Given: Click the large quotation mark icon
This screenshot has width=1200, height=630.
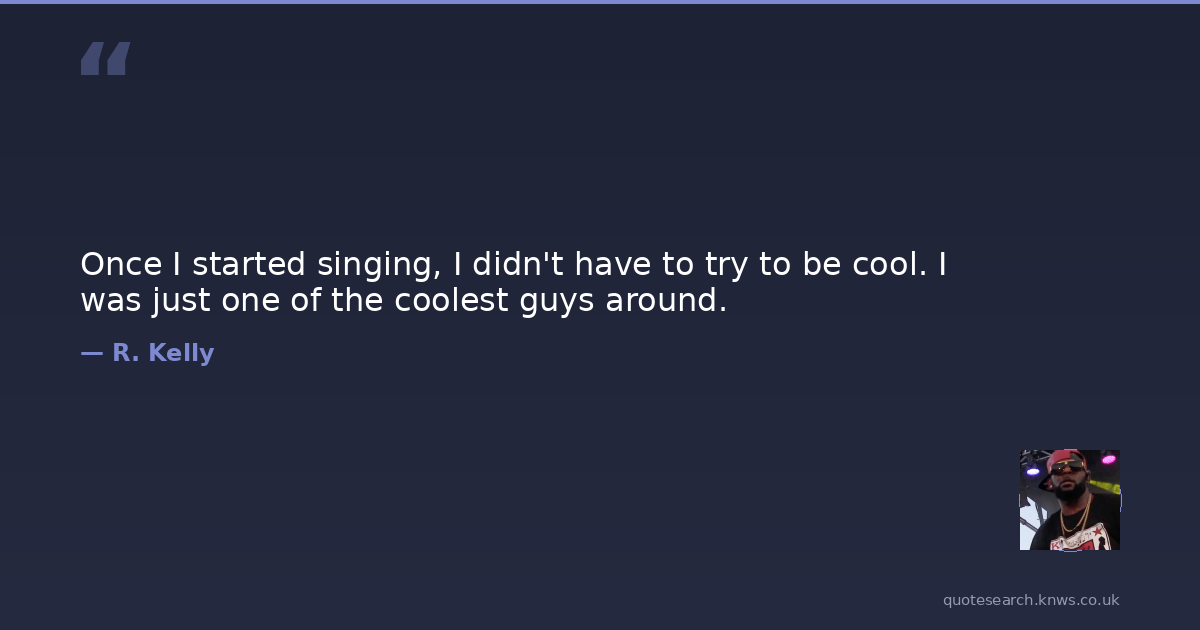Looking at the screenshot, I should (105, 59).
